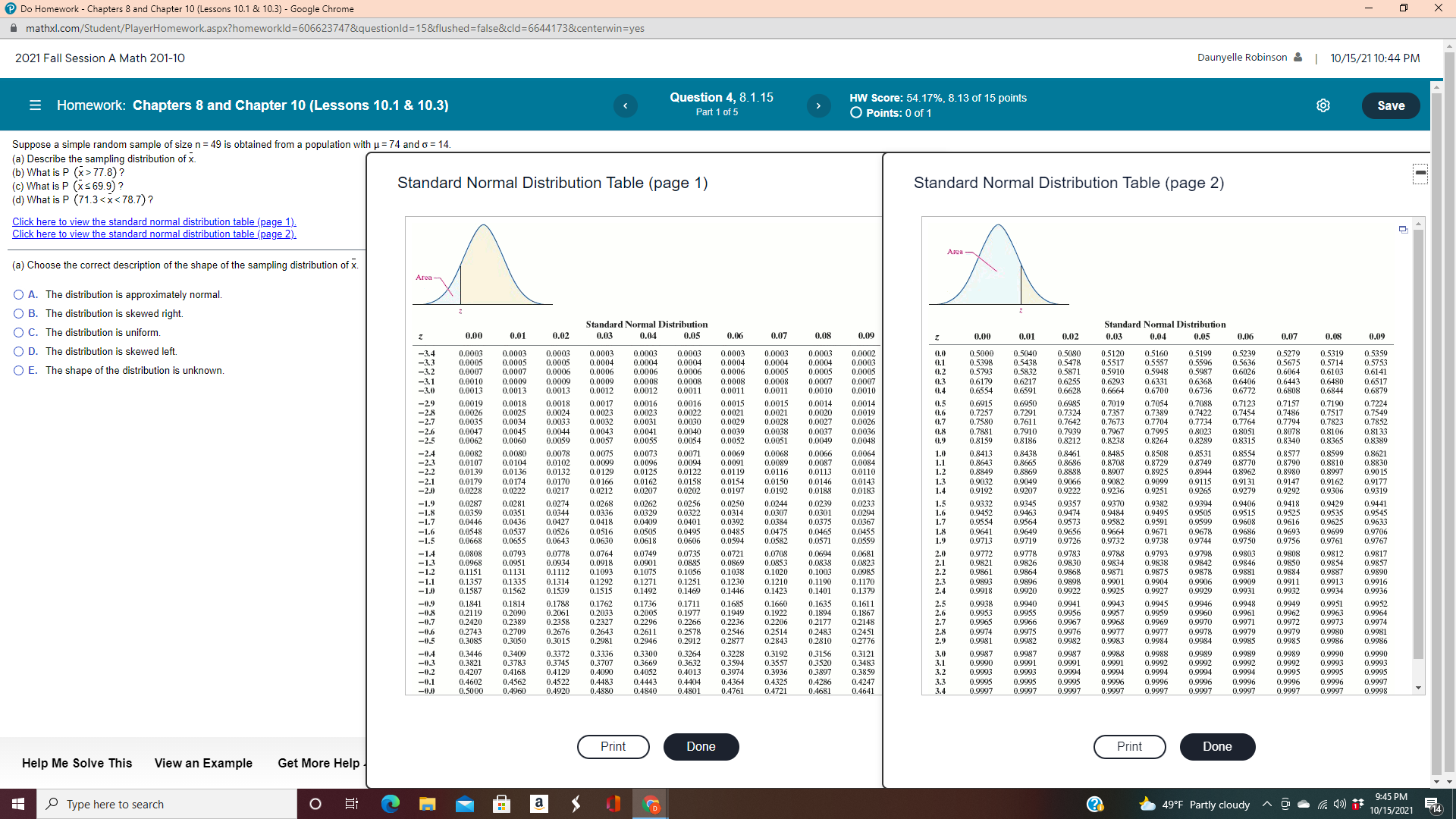Viewport: 1456px width, 819px height.
Task: Select option E shape unknown
Action: (x=19, y=370)
